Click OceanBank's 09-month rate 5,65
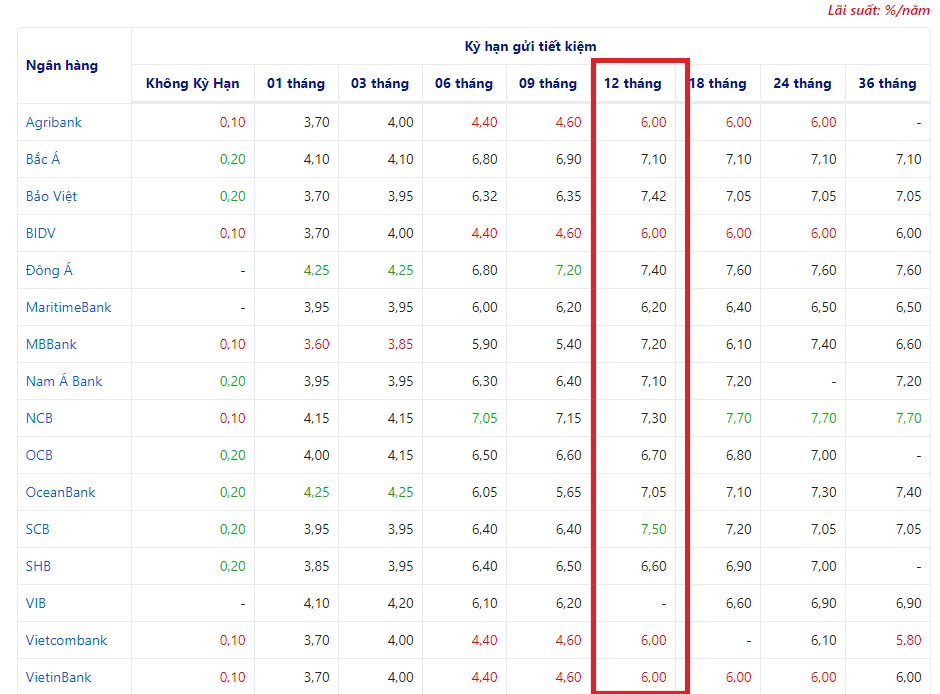The height and width of the screenshot is (694, 940). coord(568,493)
